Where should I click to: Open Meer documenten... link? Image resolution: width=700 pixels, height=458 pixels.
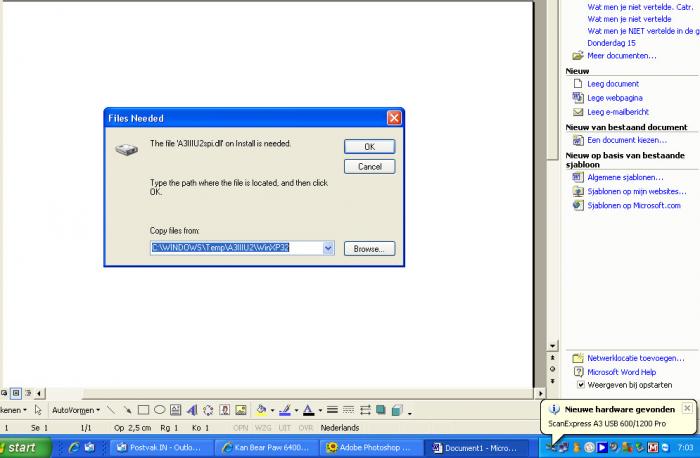point(621,56)
